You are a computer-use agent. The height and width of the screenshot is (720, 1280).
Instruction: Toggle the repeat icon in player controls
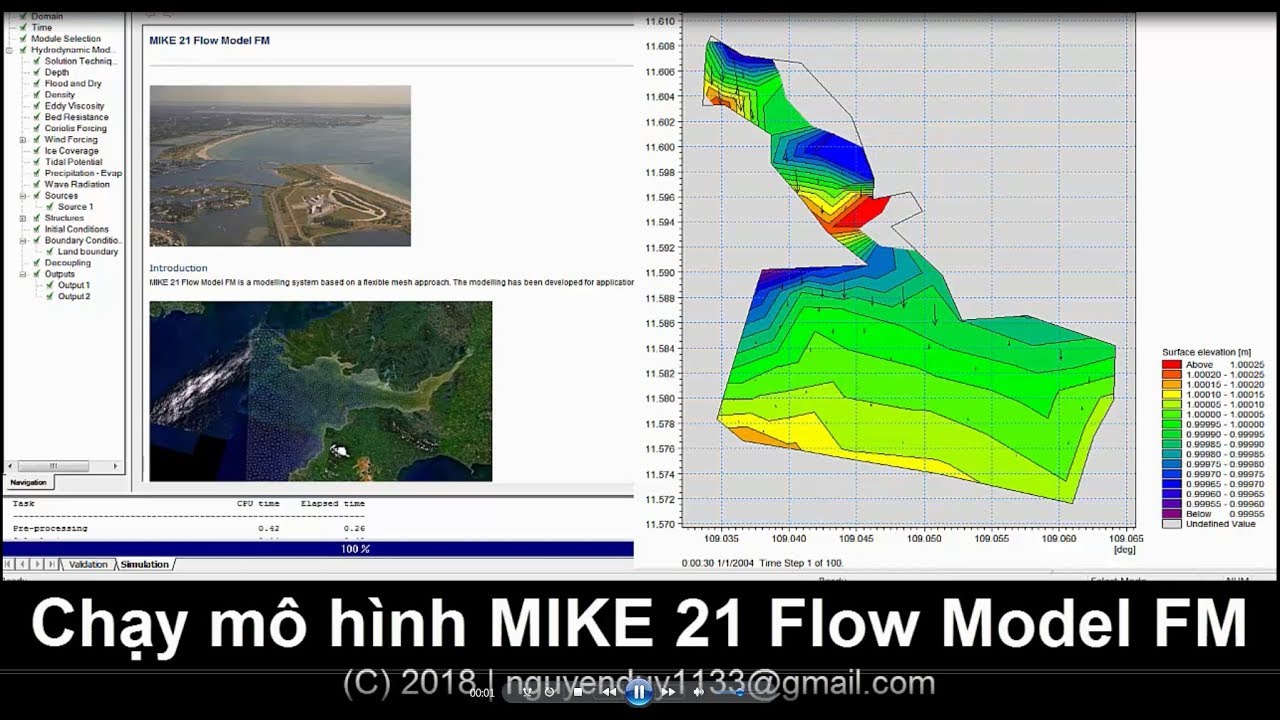point(549,692)
